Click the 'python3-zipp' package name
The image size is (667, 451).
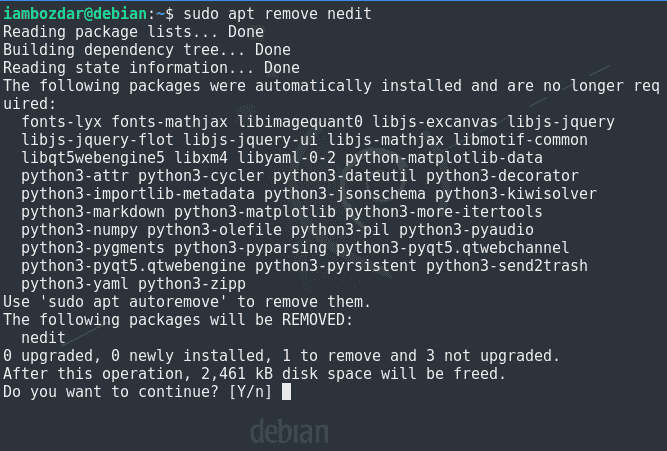[192, 284]
